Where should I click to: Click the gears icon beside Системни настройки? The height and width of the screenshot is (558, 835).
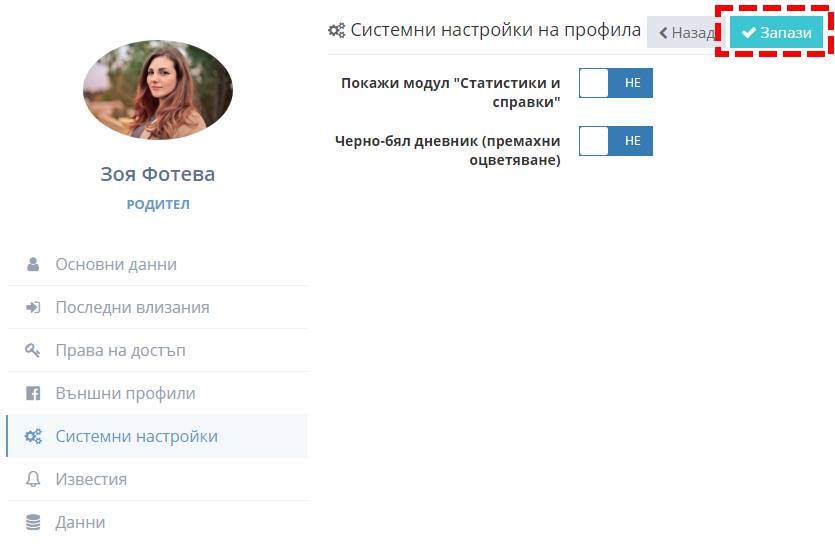33,437
